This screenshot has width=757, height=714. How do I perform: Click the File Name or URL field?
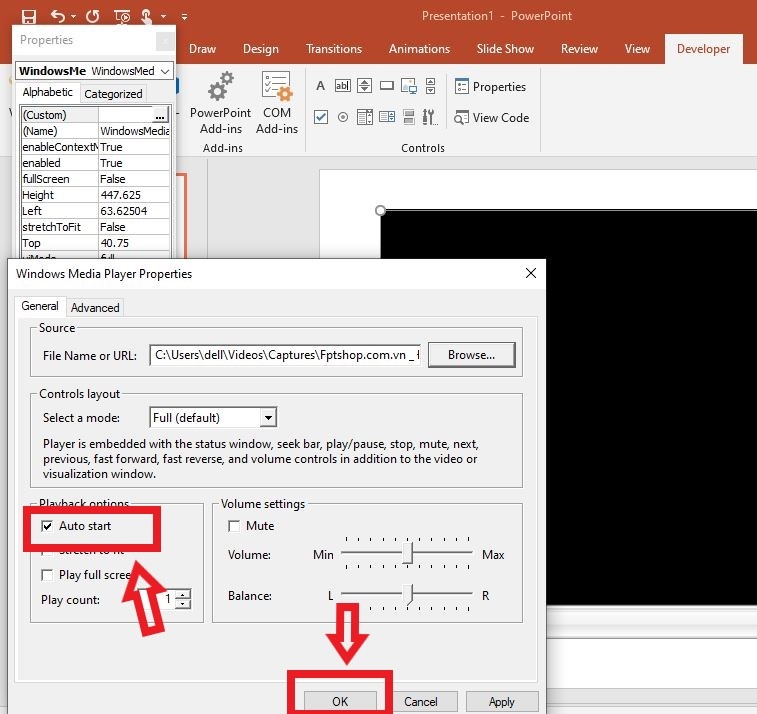[285, 355]
